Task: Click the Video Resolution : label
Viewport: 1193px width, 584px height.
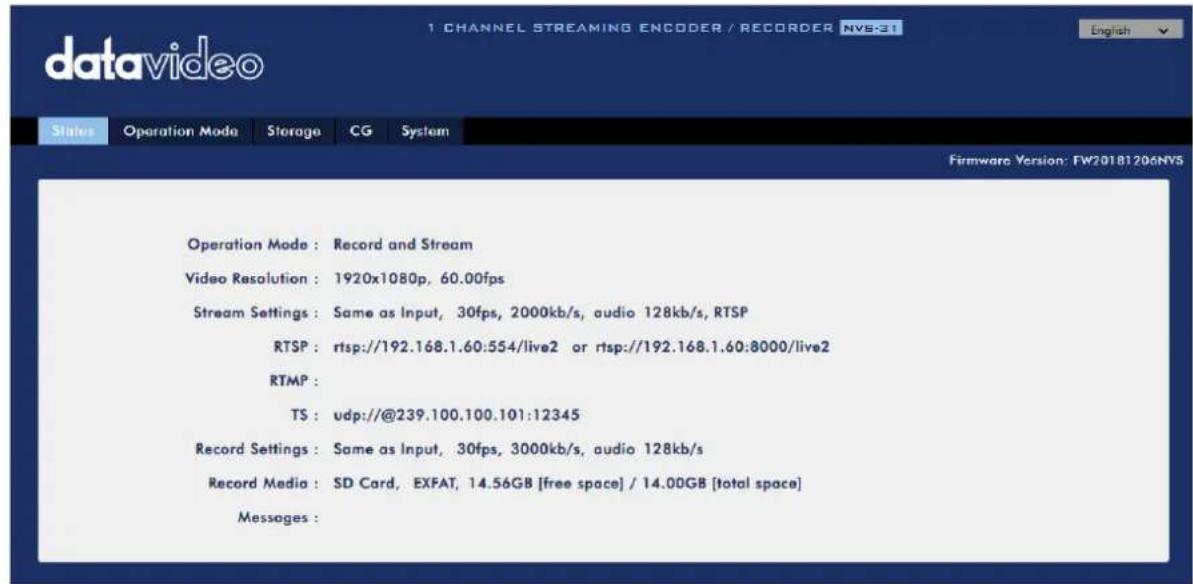Action: [251, 279]
